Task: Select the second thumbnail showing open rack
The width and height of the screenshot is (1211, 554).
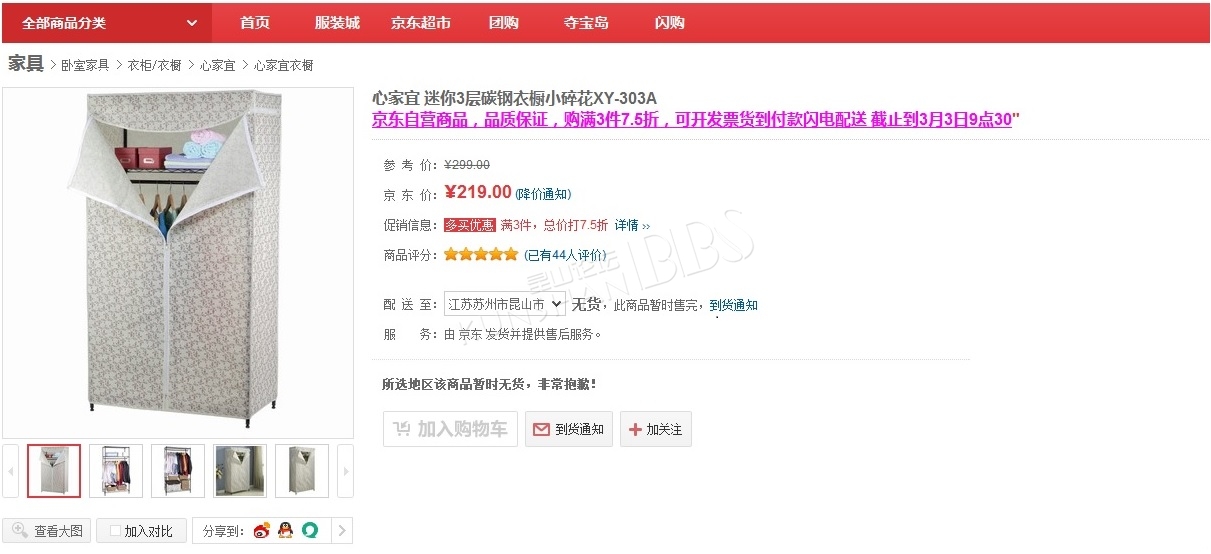Action: (116, 471)
